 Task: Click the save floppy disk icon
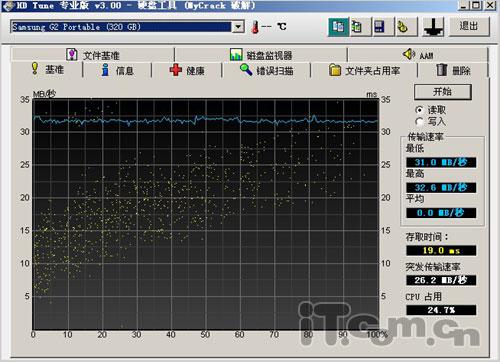tap(380, 27)
